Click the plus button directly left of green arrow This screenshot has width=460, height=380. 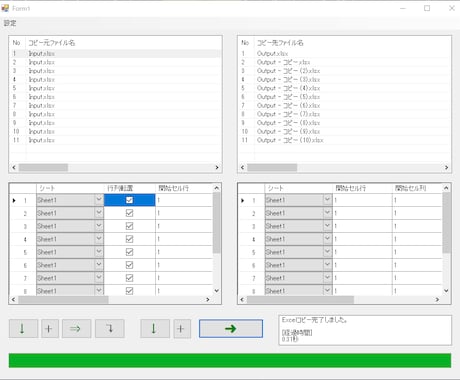point(182,329)
